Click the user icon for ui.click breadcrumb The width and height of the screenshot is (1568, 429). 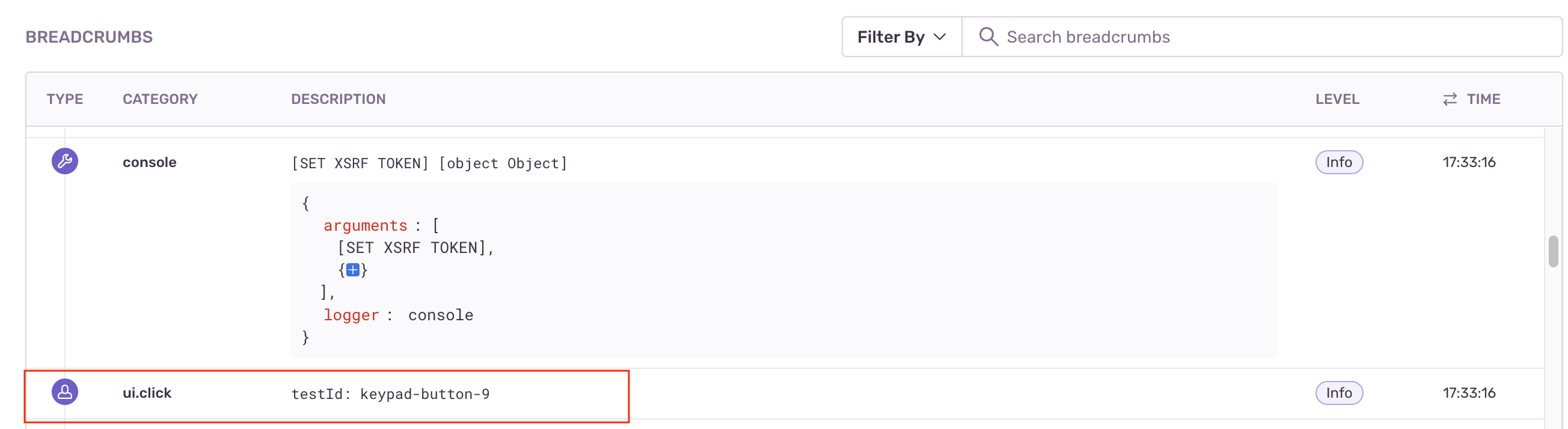[64, 392]
